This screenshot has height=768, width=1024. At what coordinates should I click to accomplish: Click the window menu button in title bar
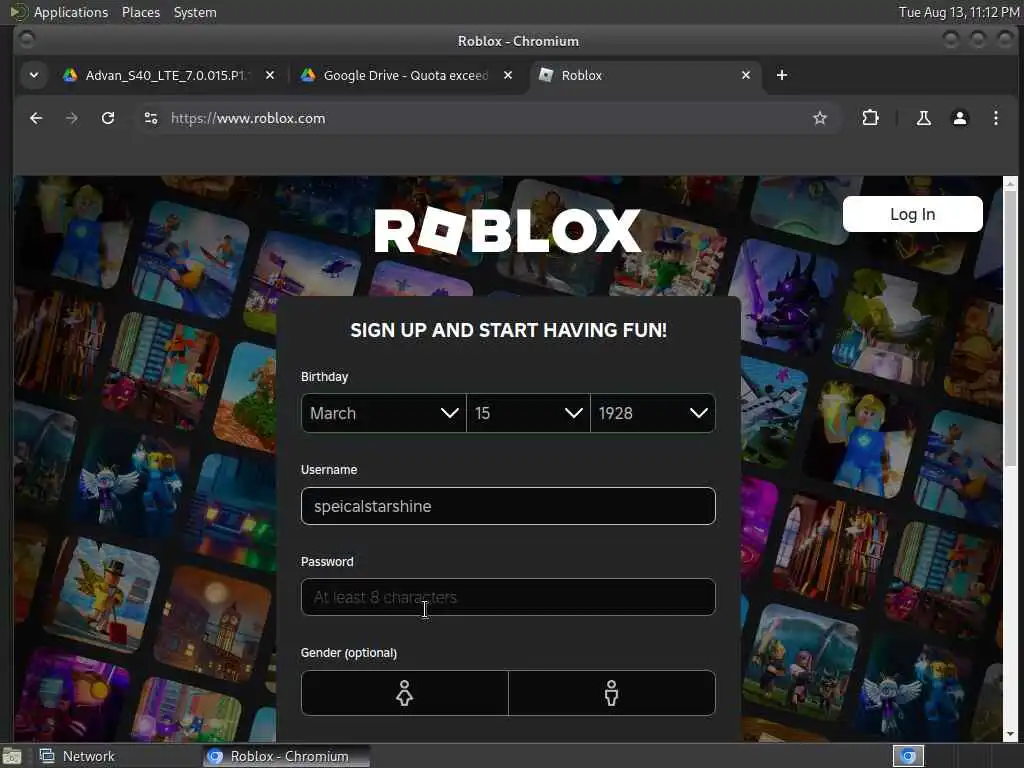click(27, 40)
